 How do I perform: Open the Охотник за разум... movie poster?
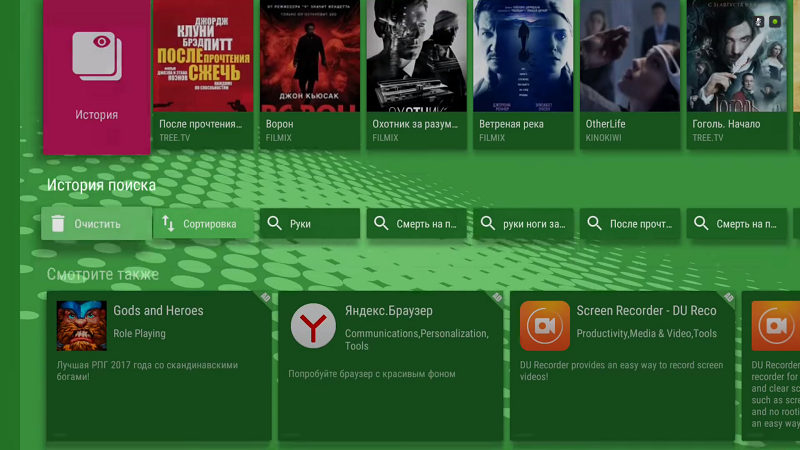tap(416, 55)
